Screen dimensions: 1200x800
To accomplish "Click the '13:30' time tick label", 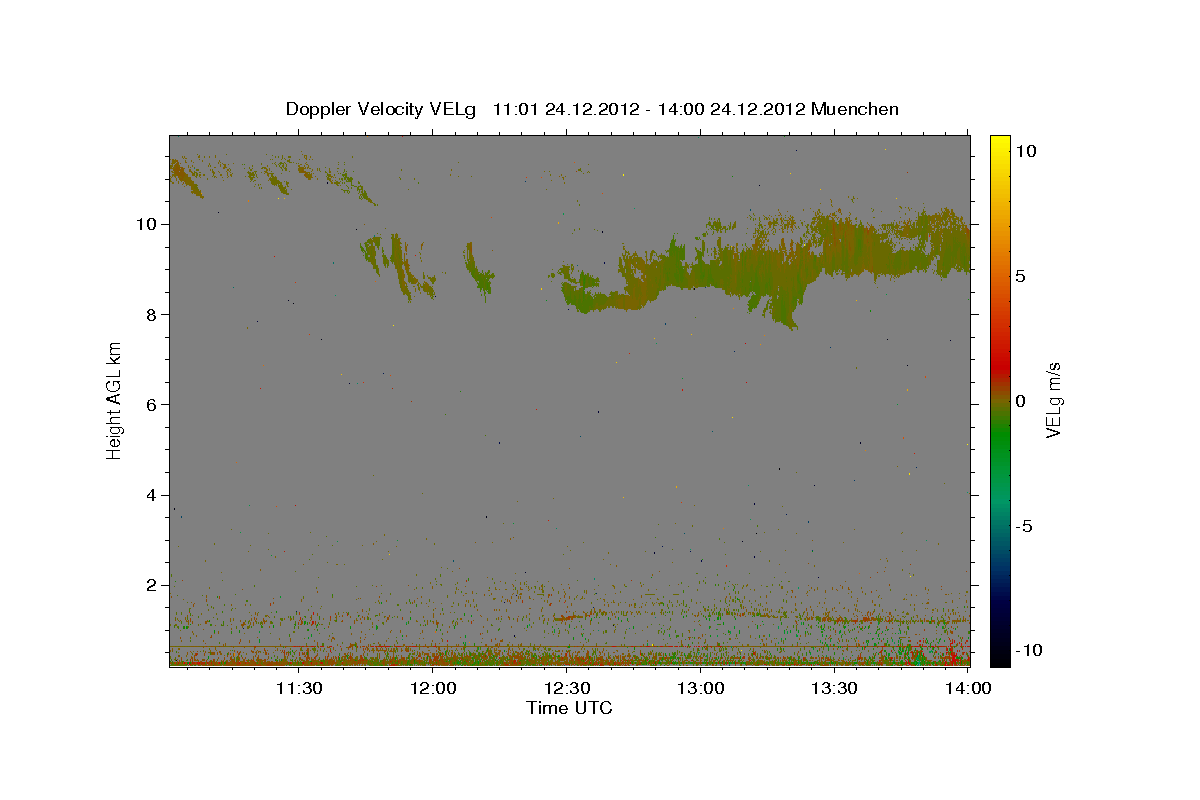I will [835, 688].
